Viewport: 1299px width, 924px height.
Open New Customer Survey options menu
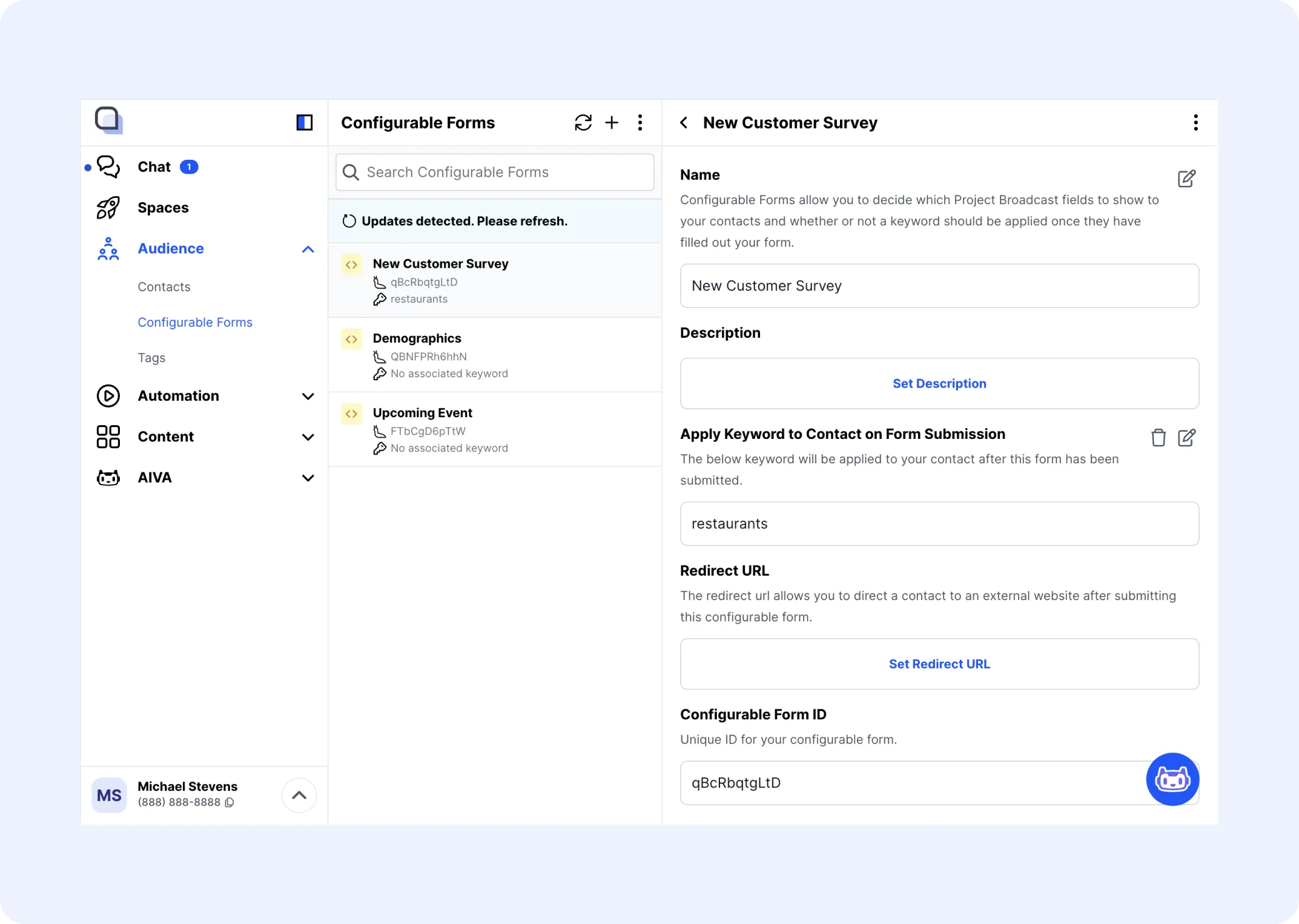pos(1195,122)
